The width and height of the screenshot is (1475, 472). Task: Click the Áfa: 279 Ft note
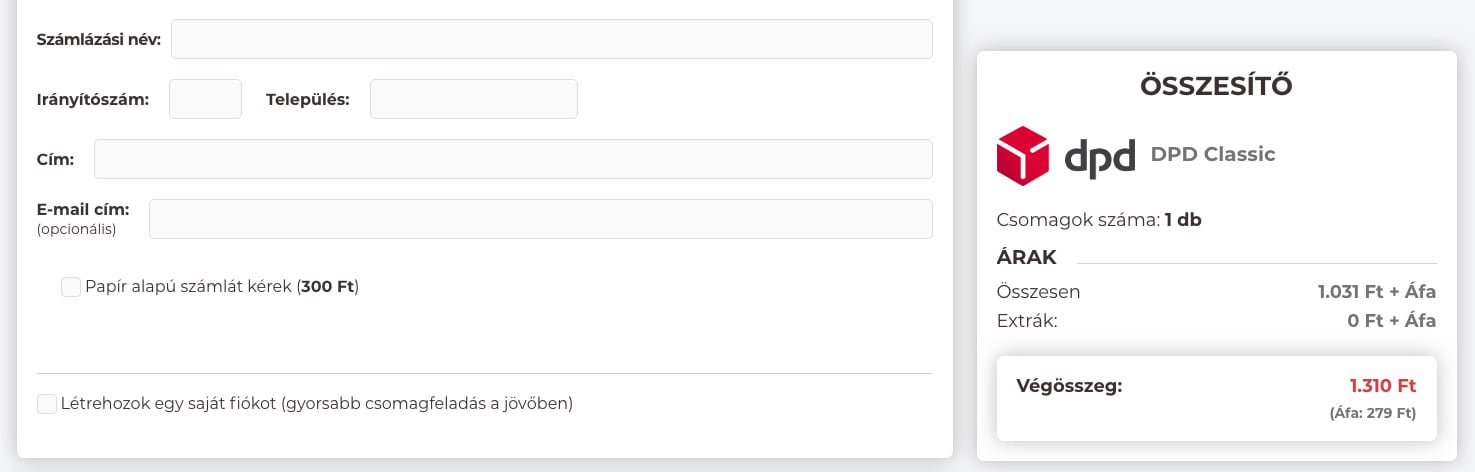pos(1372,412)
